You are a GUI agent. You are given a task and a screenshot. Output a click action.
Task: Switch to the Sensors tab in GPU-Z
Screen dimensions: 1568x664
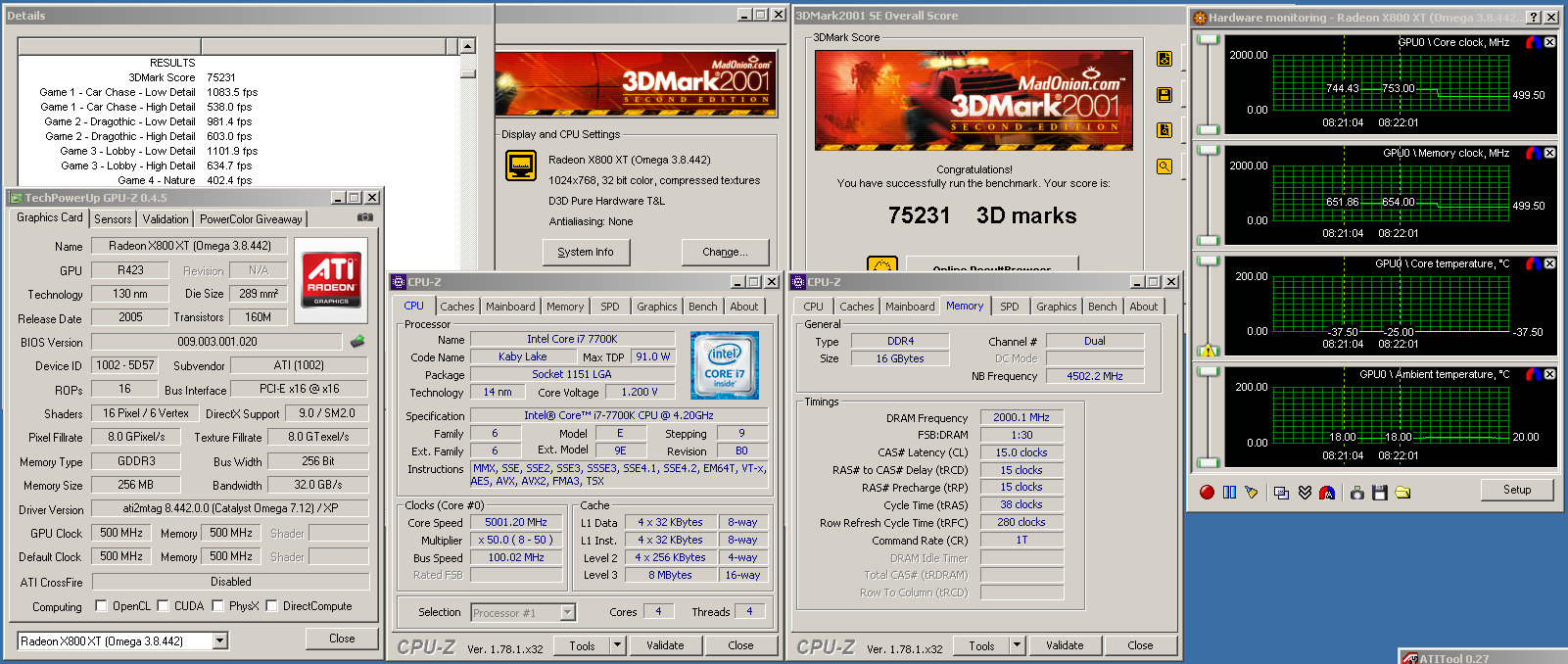click(x=113, y=219)
